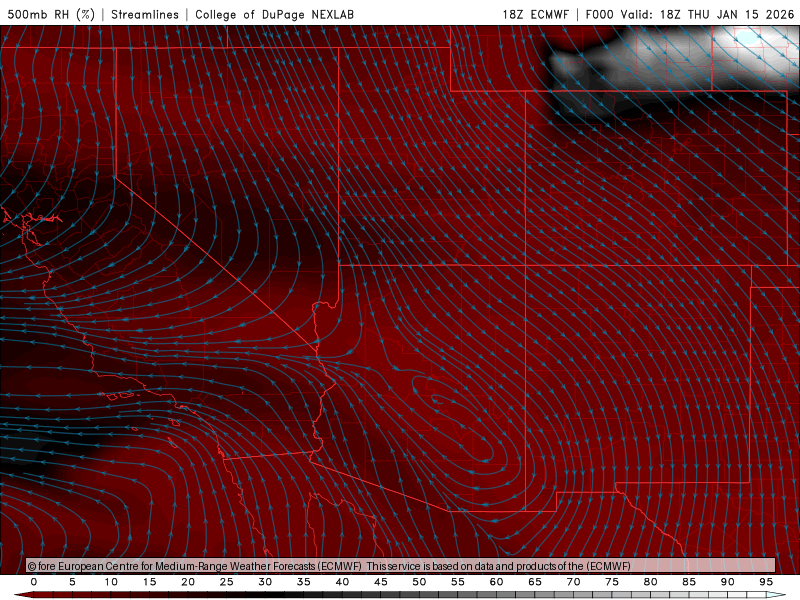This screenshot has width=800, height=600.
Task: Click colorbar label "90"
Action: pos(728,582)
